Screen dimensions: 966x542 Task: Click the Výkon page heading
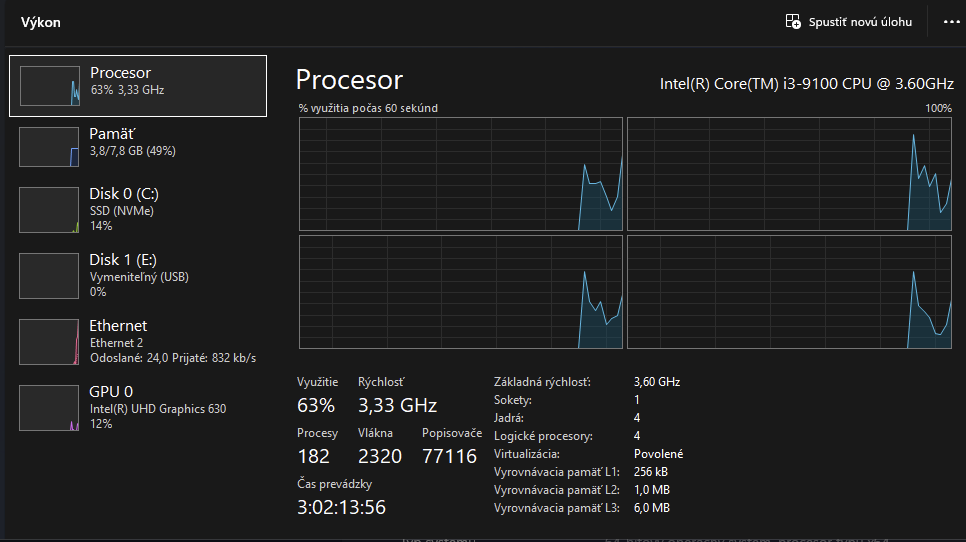[x=41, y=22]
